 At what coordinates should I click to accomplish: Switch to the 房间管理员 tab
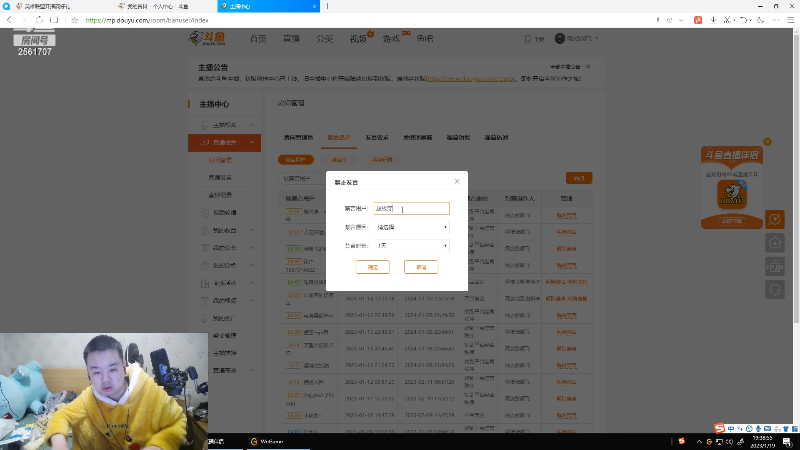click(298, 137)
